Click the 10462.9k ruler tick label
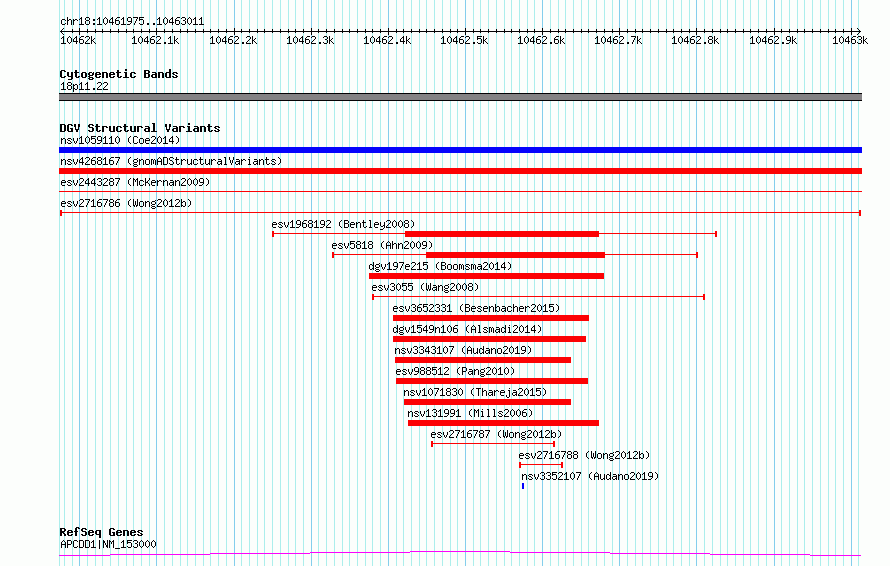The width and height of the screenshot is (890, 566). pyautogui.click(x=773, y=40)
